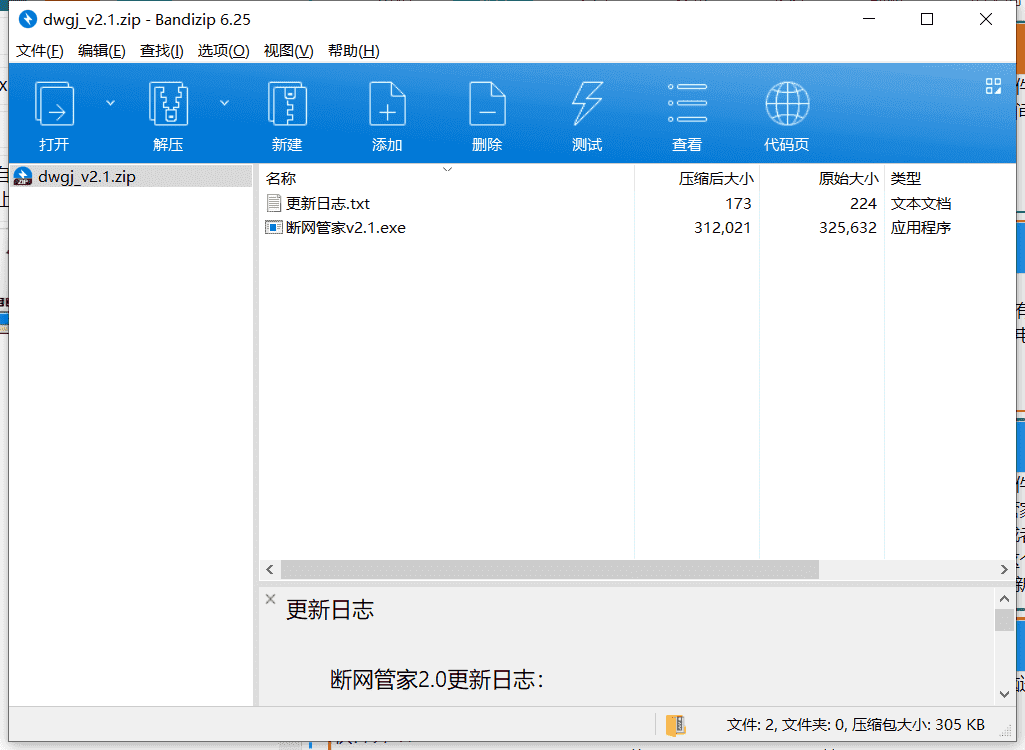Click the sort indicator chevron above the 名称 column
This screenshot has height=750, width=1025.
(447, 169)
